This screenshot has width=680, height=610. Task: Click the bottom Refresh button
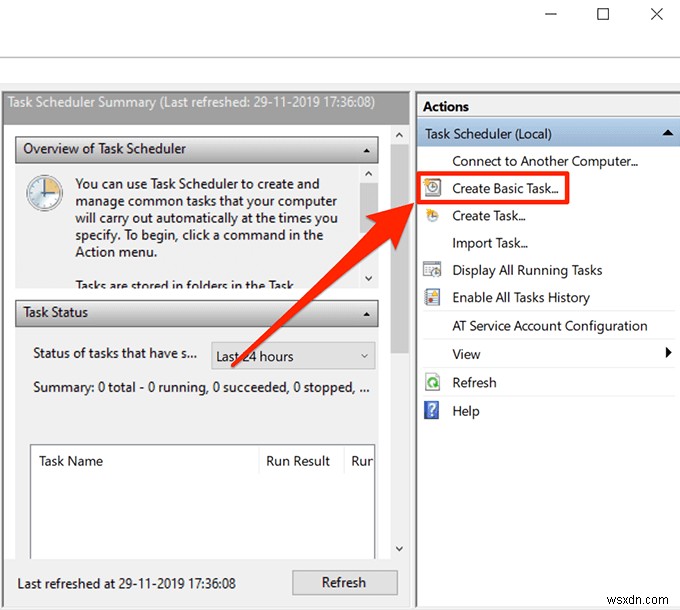(344, 582)
